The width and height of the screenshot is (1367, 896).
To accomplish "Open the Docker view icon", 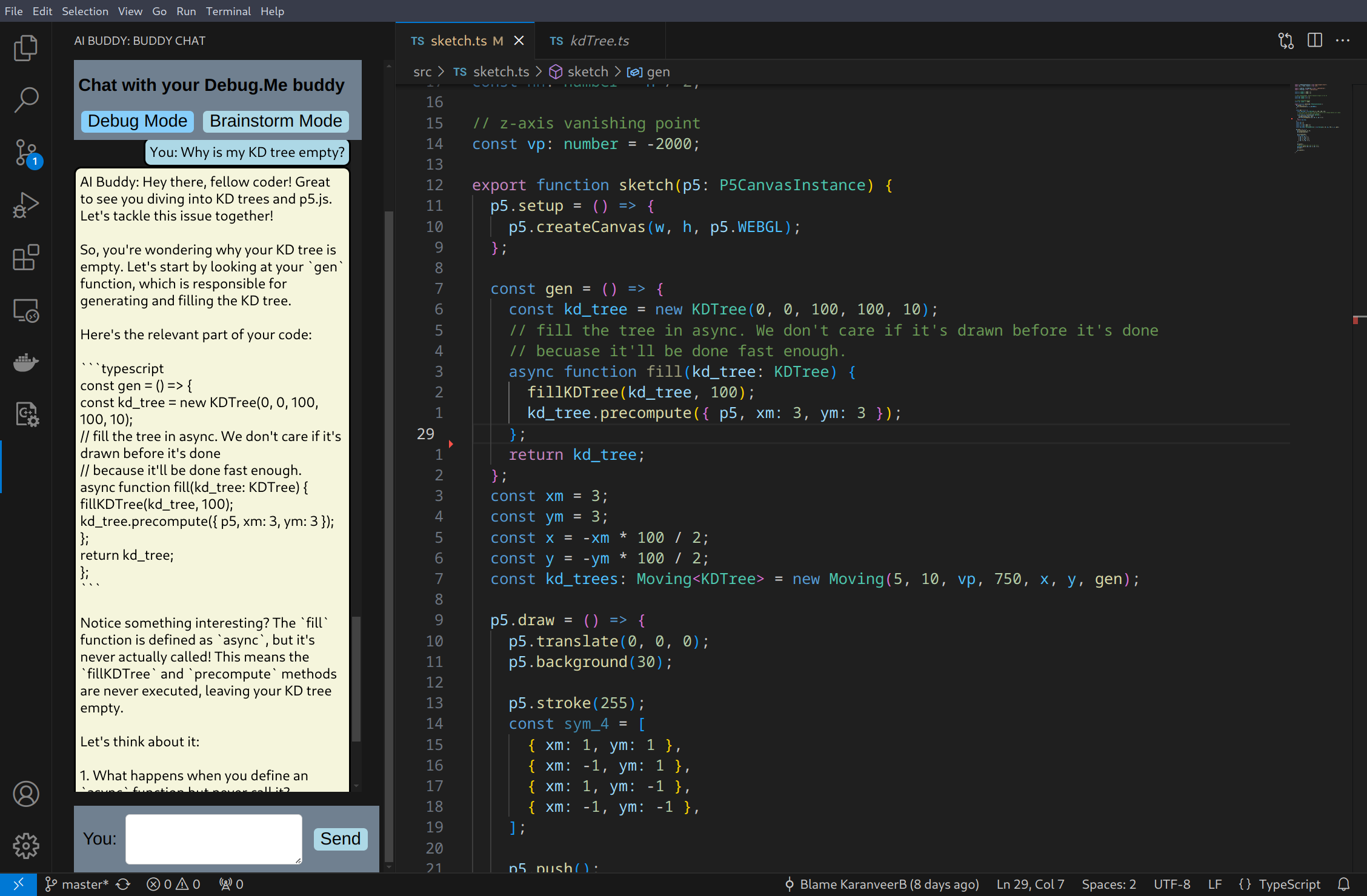I will pos(25,363).
